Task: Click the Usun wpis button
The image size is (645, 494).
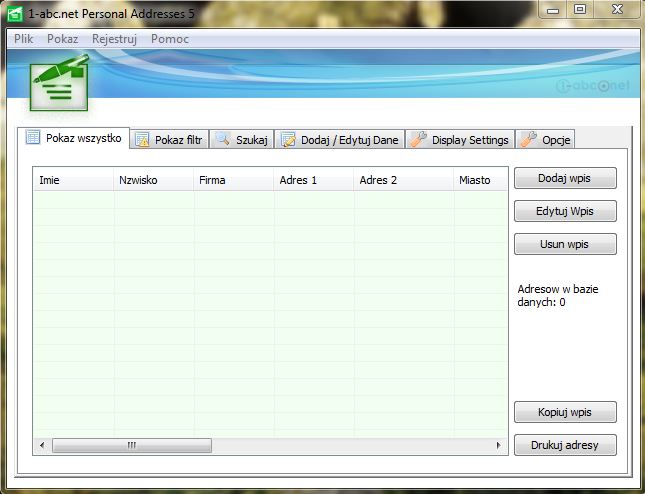Action: click(565, 244)
